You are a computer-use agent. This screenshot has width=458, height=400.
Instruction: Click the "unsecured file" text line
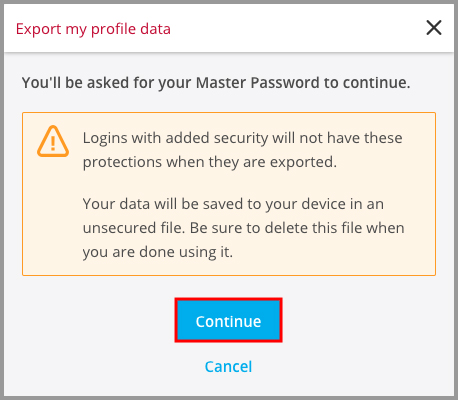coord(243,228)
